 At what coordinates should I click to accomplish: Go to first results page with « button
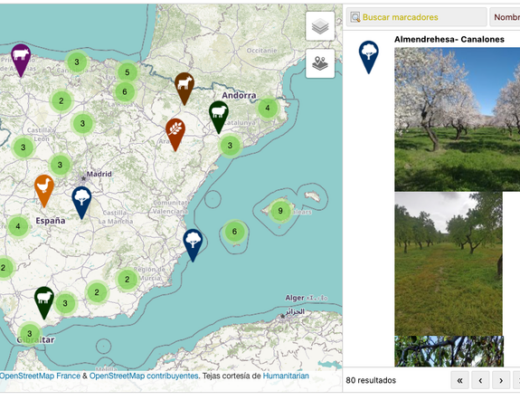coord(460,380)
